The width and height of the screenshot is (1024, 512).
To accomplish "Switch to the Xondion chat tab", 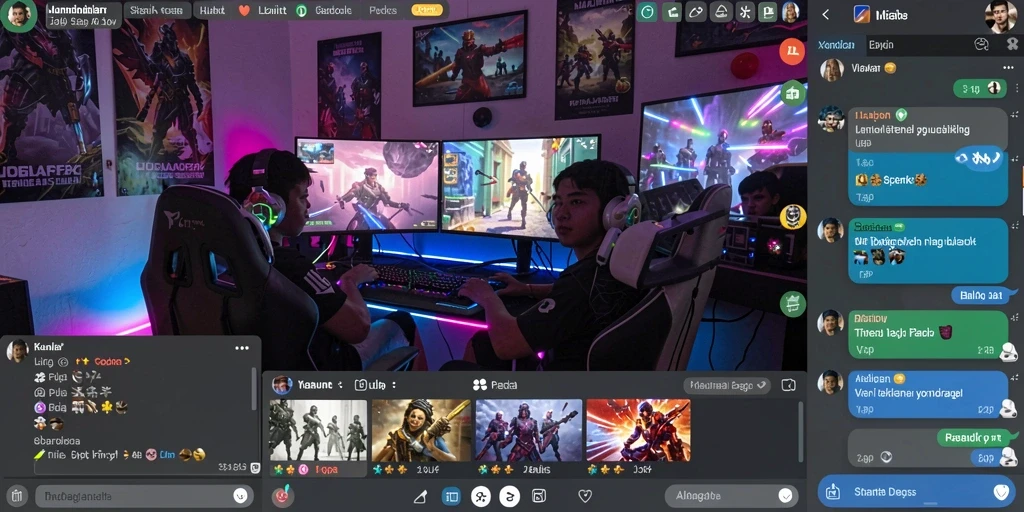I will click(x=836, y=45).
